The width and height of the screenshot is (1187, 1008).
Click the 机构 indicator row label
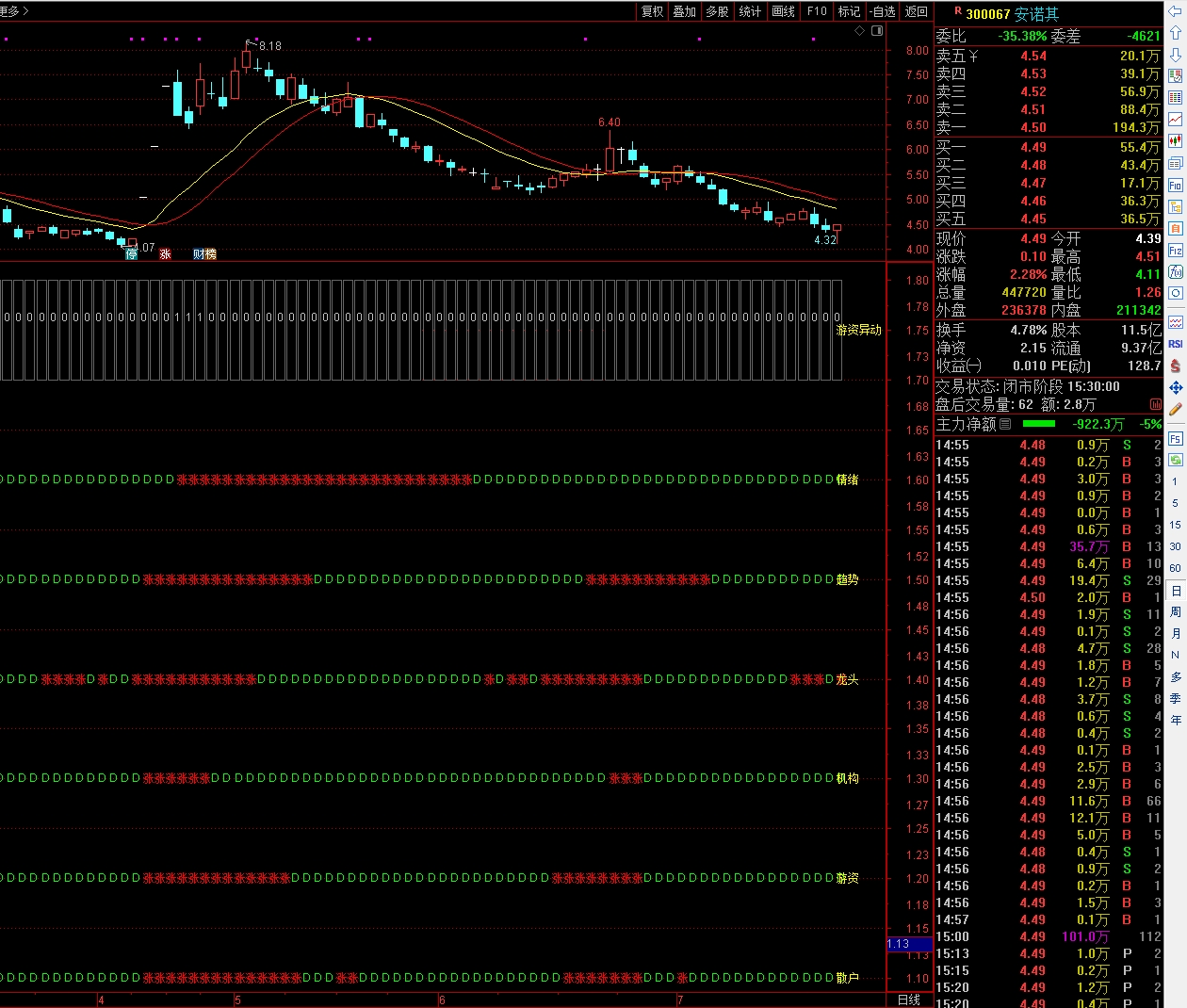point(848,778)
